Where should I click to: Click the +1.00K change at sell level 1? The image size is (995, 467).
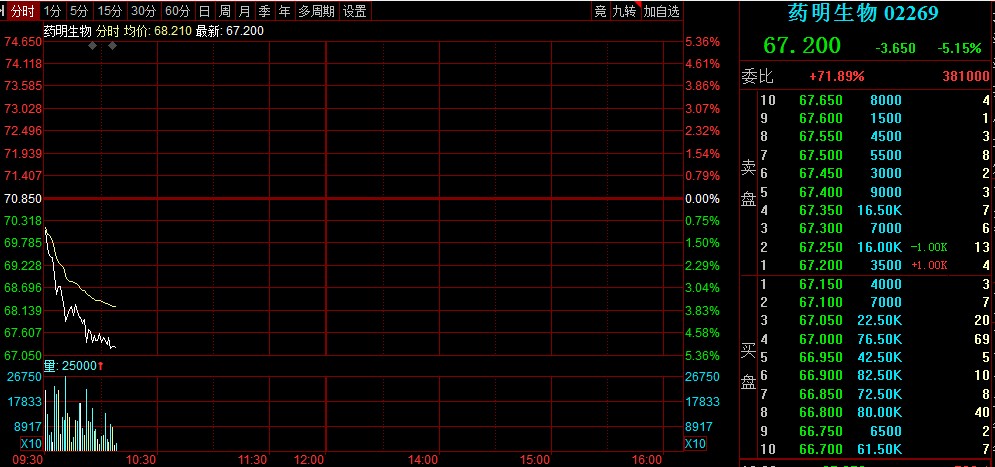tap(929, 265)
